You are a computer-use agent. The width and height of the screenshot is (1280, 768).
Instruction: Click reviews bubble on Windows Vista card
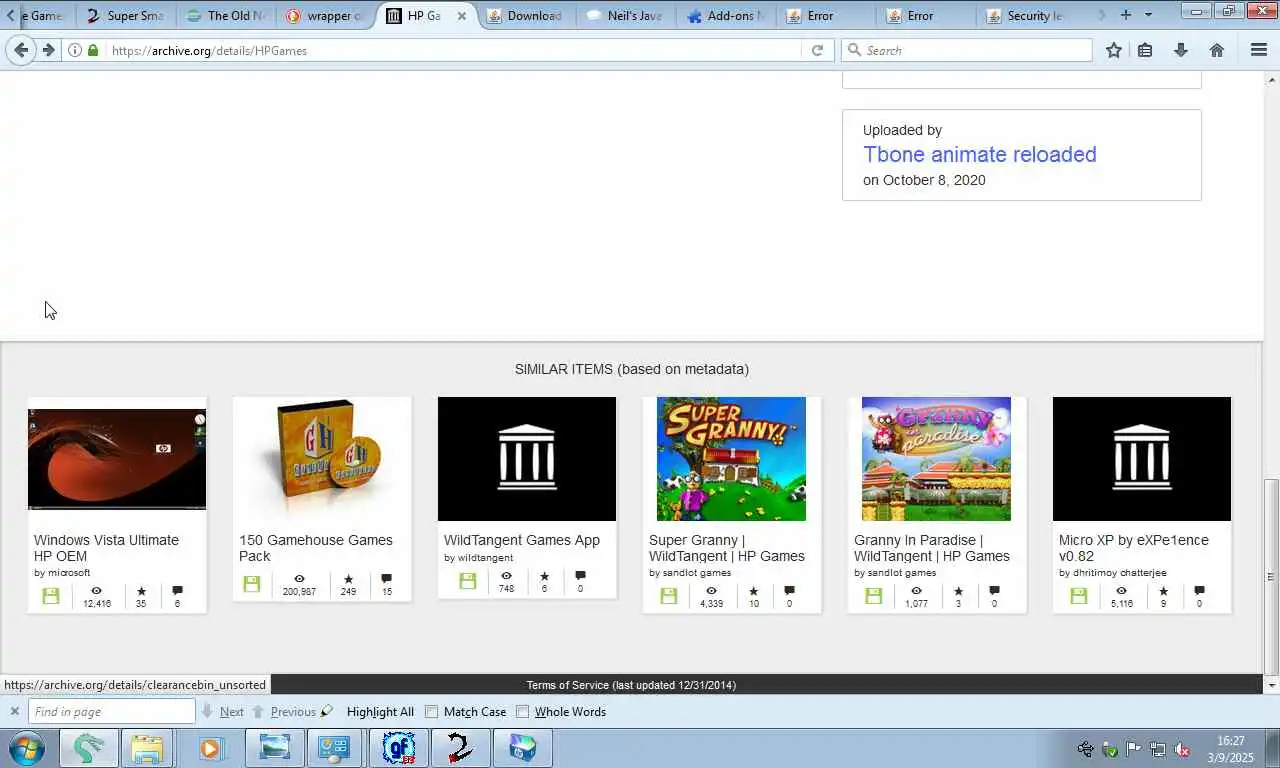(177, 591)
